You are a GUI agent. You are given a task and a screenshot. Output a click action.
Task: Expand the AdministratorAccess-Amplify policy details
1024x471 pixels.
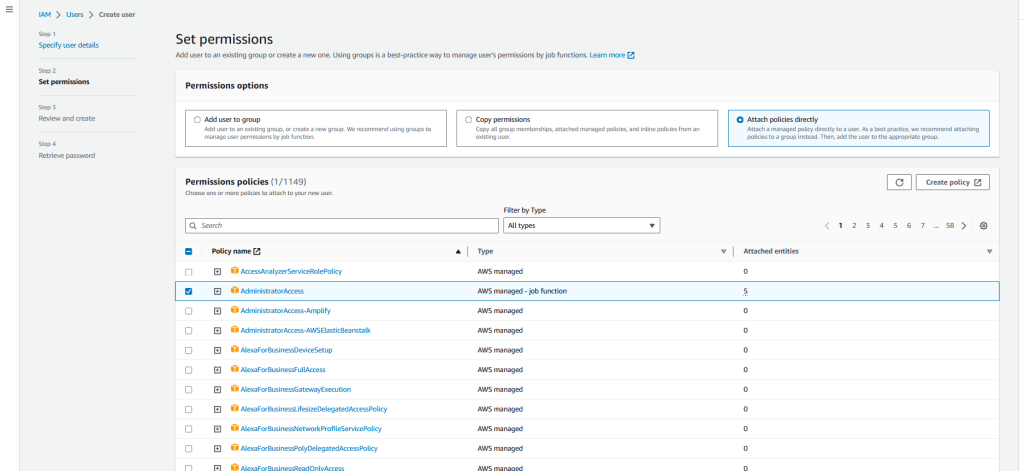pos(217,311)
